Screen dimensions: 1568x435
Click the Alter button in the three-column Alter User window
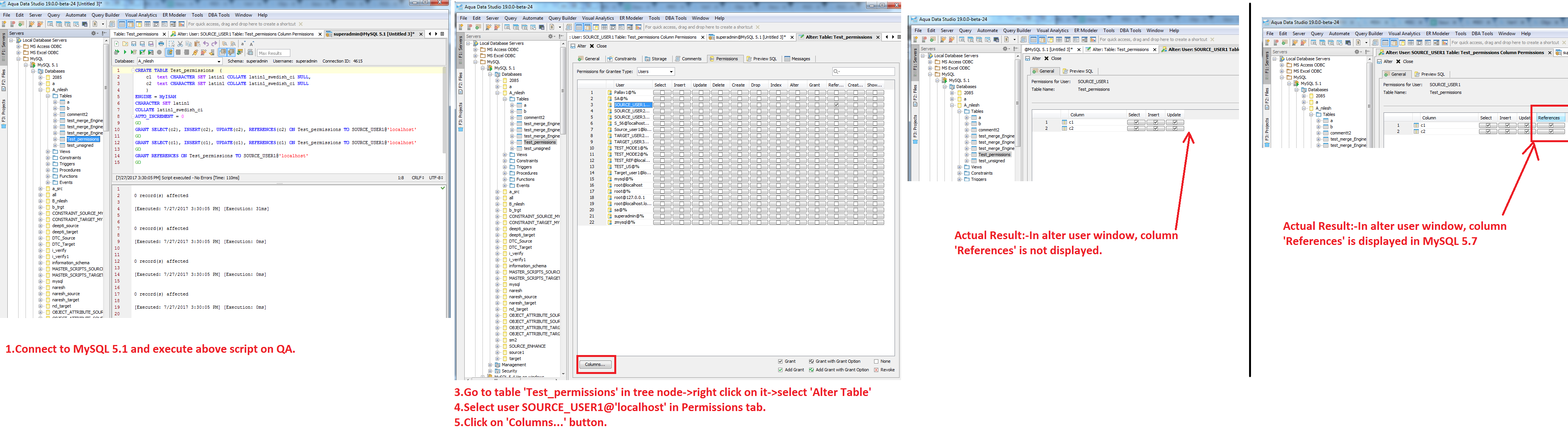coord(1033,58)
